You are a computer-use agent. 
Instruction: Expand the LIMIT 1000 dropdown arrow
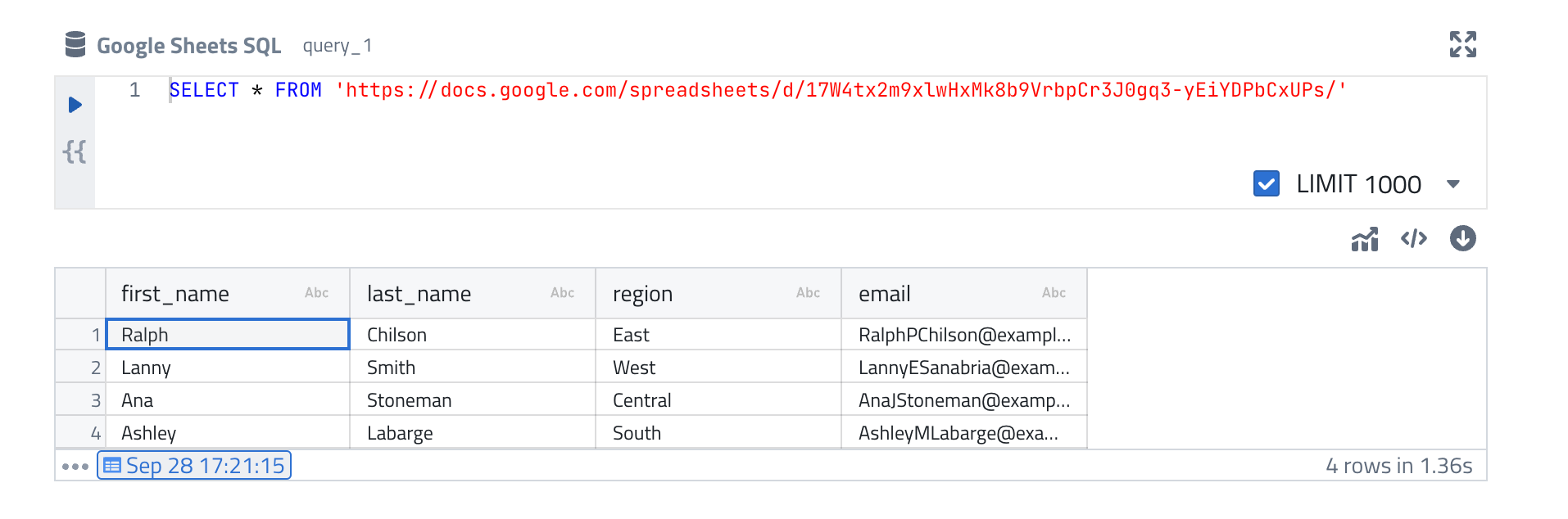pyautogui.click(x=1453, y=184)
